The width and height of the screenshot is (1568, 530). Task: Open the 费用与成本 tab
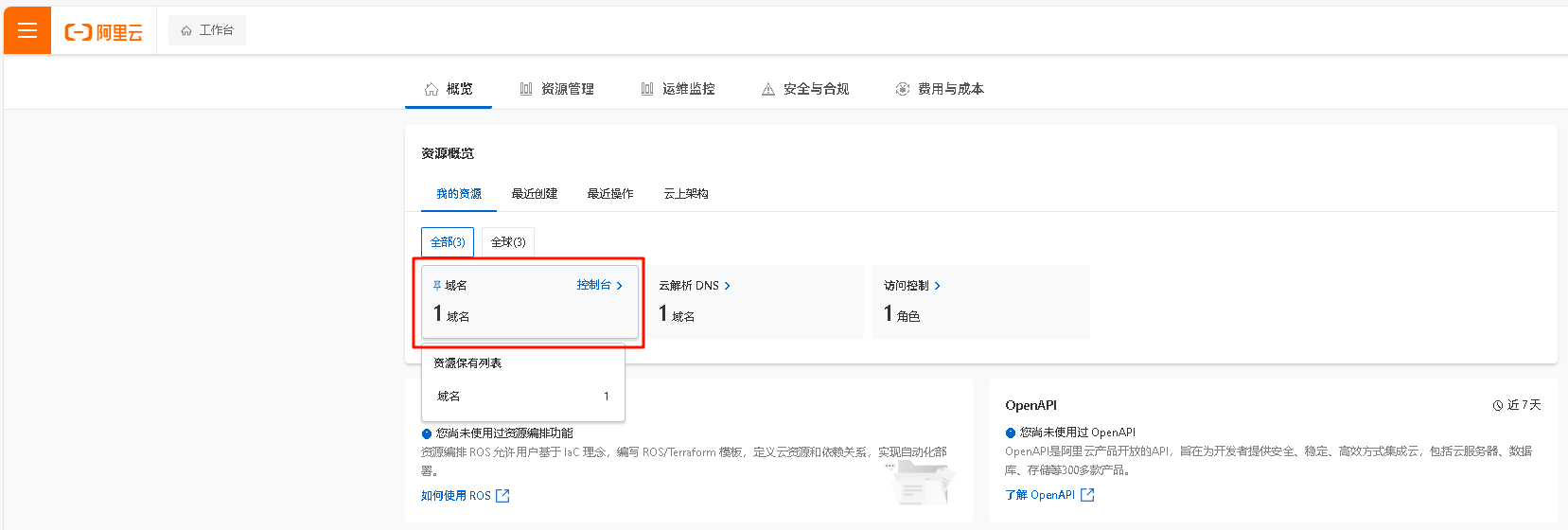[940, 89]
